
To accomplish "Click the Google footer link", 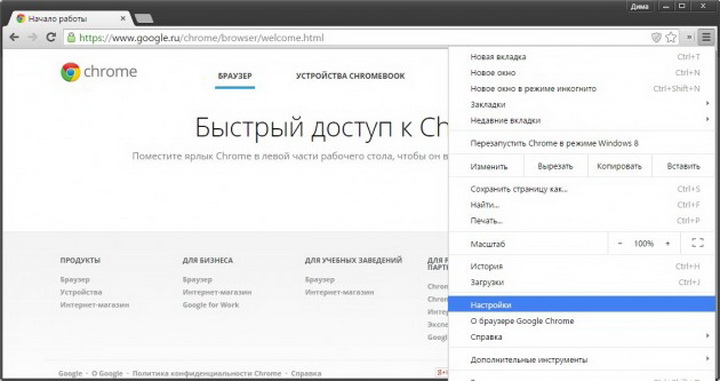I will point(70,374).
